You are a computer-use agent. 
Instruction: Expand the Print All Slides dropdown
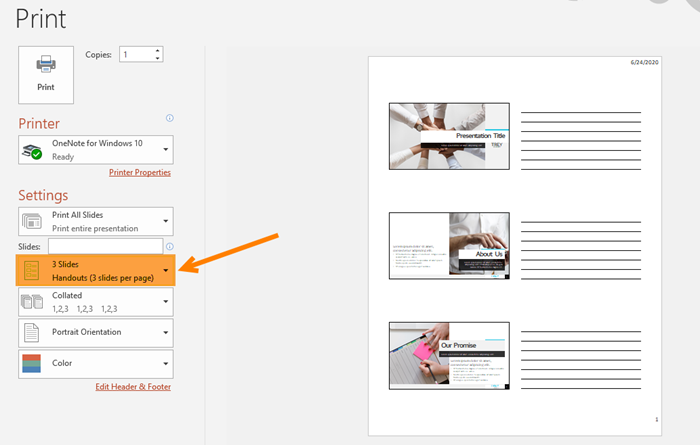[x=96, y=221]
